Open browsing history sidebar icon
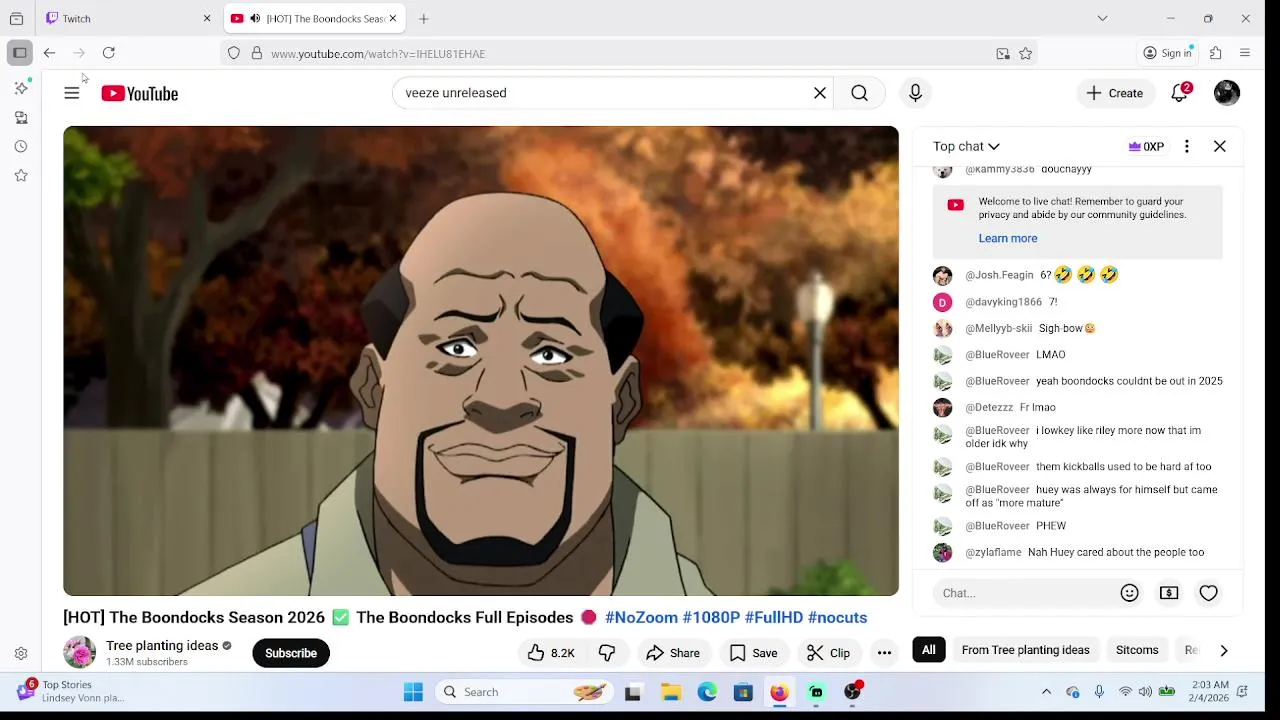The height and width of the screenshot is (720, 1280). (x=21, y=147)
